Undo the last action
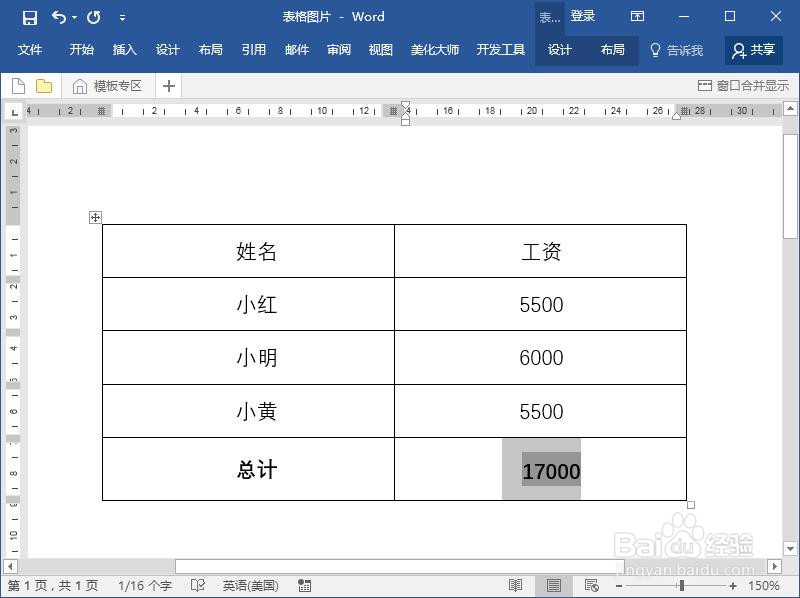800x598 pixels. click(57, 17)
